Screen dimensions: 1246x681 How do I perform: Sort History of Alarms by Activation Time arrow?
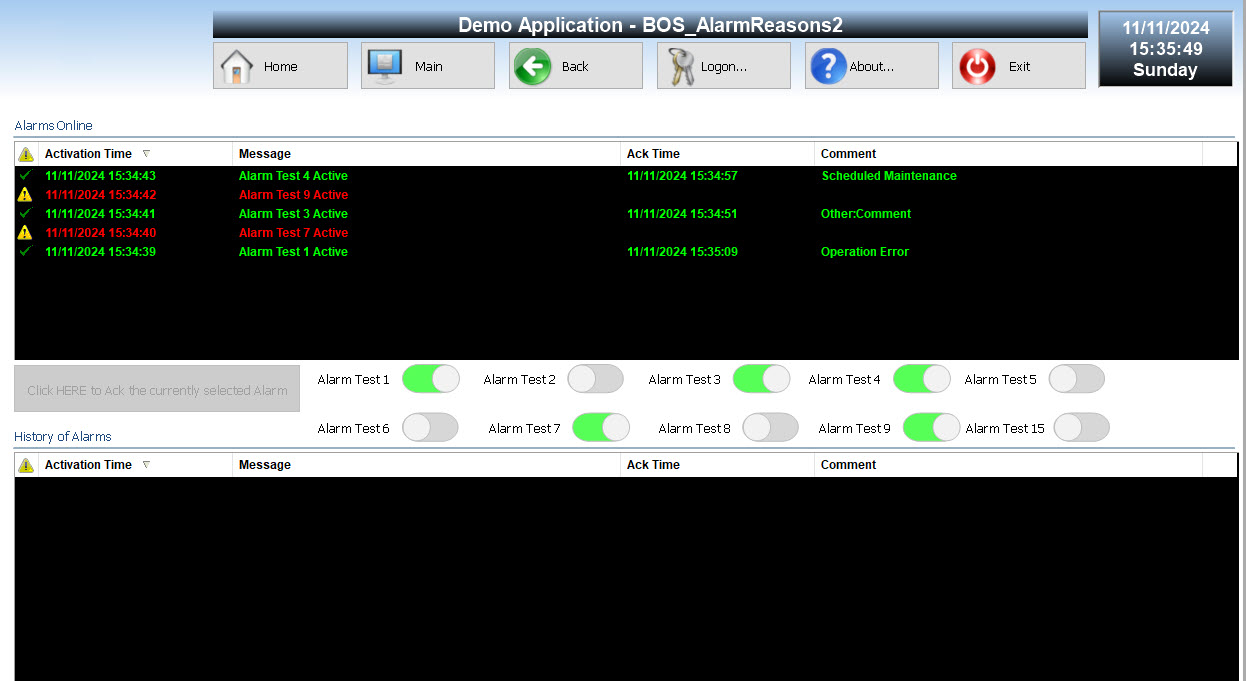tap(146, 465)
